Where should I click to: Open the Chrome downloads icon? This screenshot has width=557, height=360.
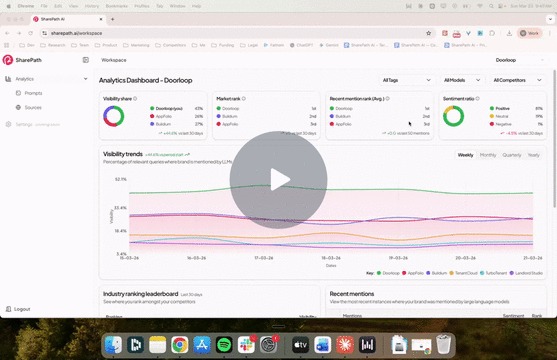pos(509,33)
